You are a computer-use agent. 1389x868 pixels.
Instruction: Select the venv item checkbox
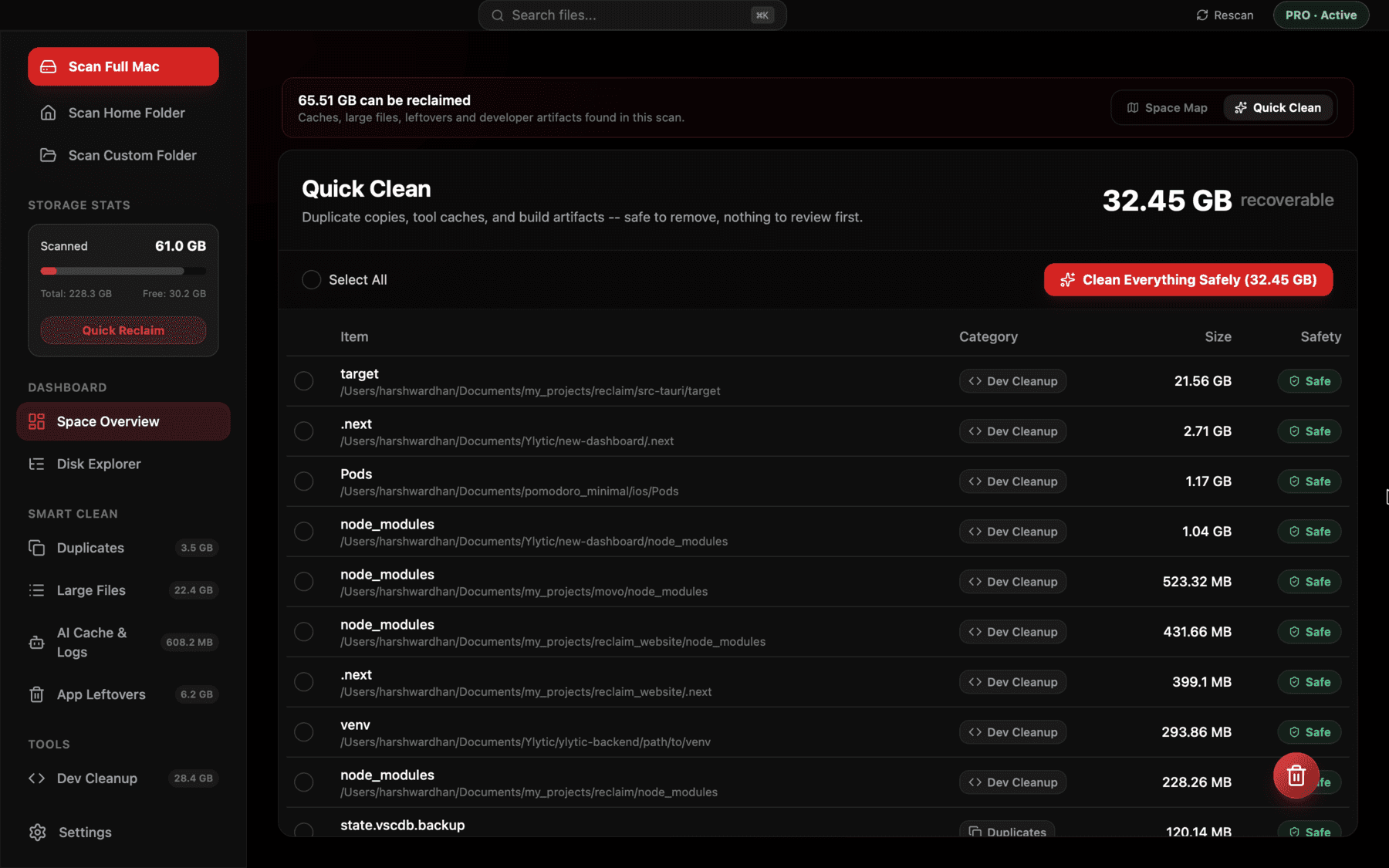pyautogui.click(x=304, y=732)
